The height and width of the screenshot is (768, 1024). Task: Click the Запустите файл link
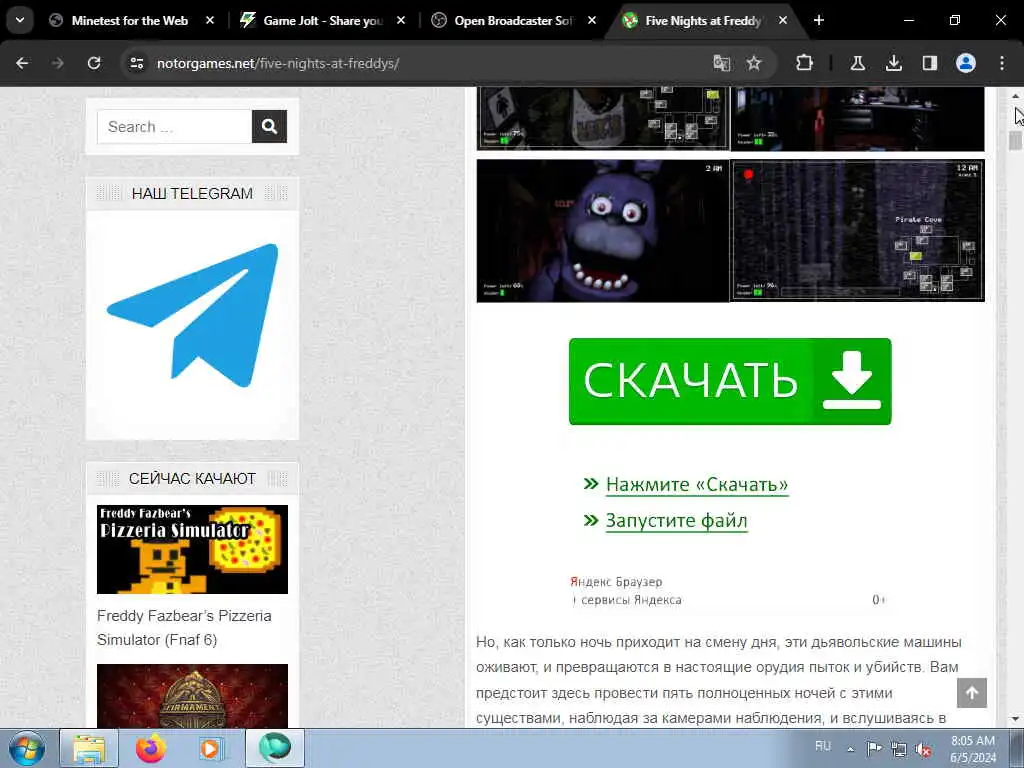[x=677, y=520]
